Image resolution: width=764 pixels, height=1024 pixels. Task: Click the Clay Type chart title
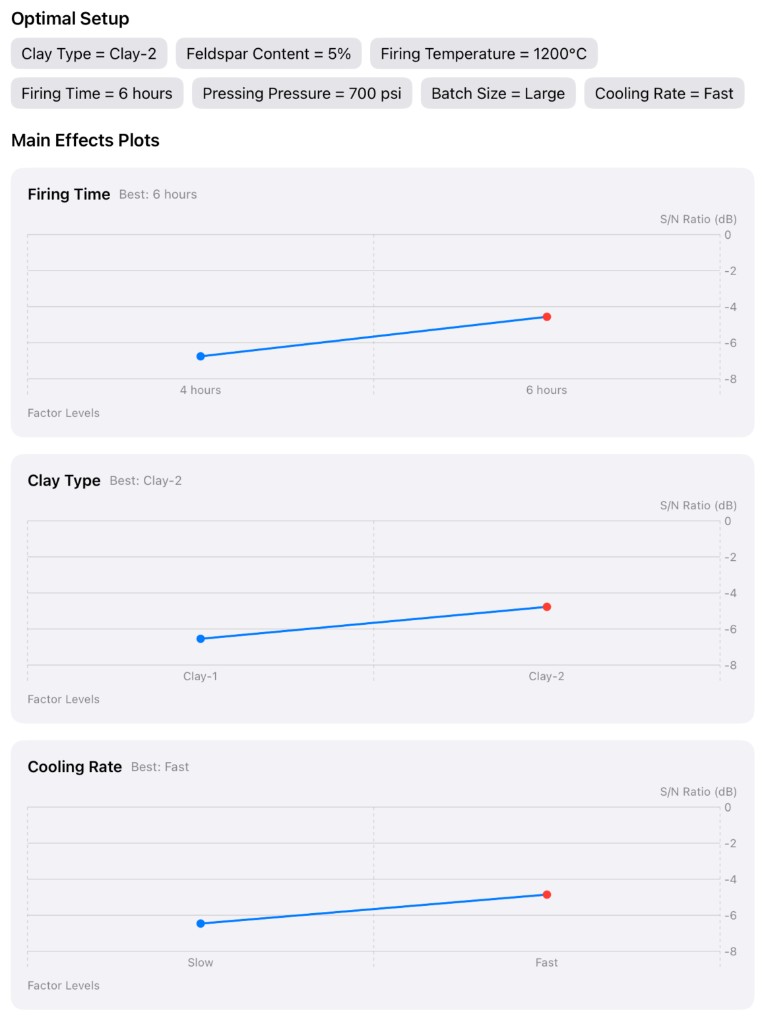(x=64, y=481)
